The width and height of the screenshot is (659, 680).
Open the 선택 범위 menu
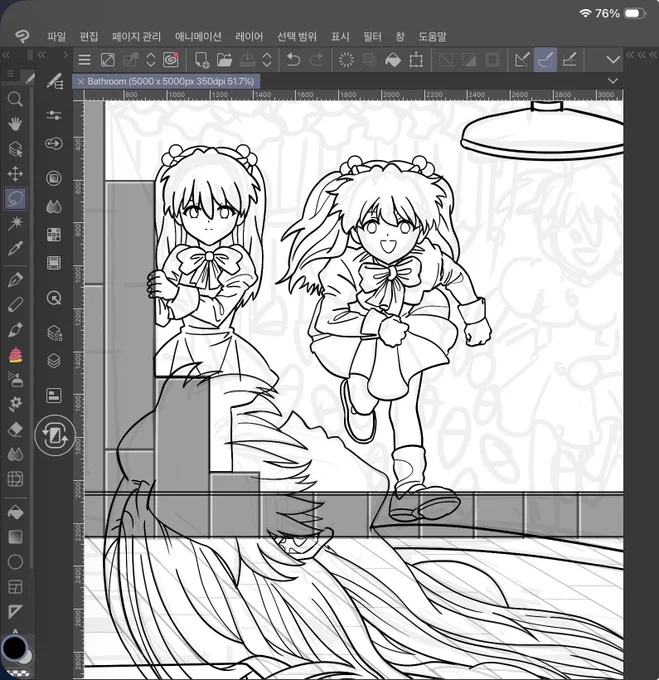pos(297,37)
